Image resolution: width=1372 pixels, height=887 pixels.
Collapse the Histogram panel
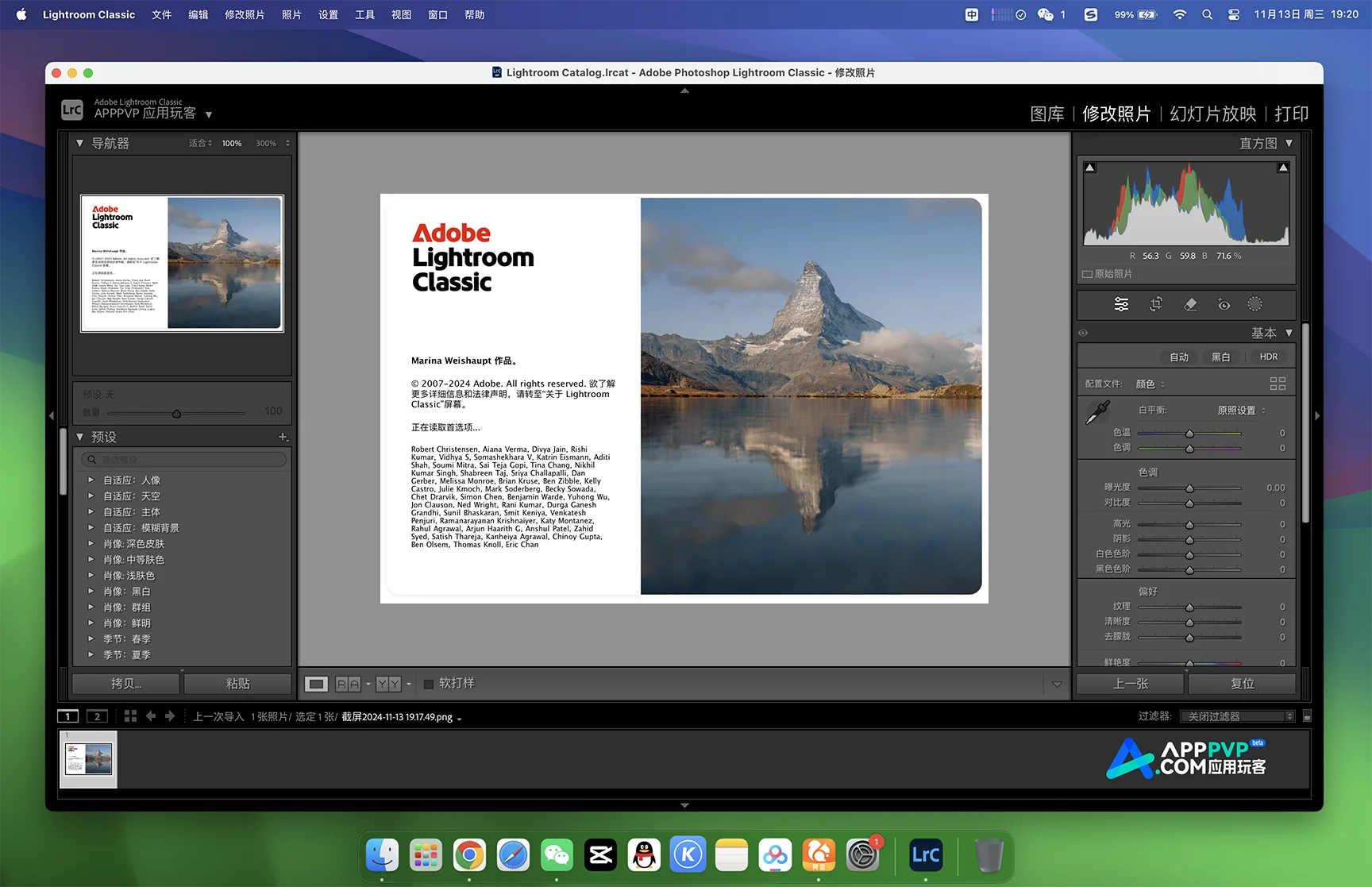tap(1289, 143)
